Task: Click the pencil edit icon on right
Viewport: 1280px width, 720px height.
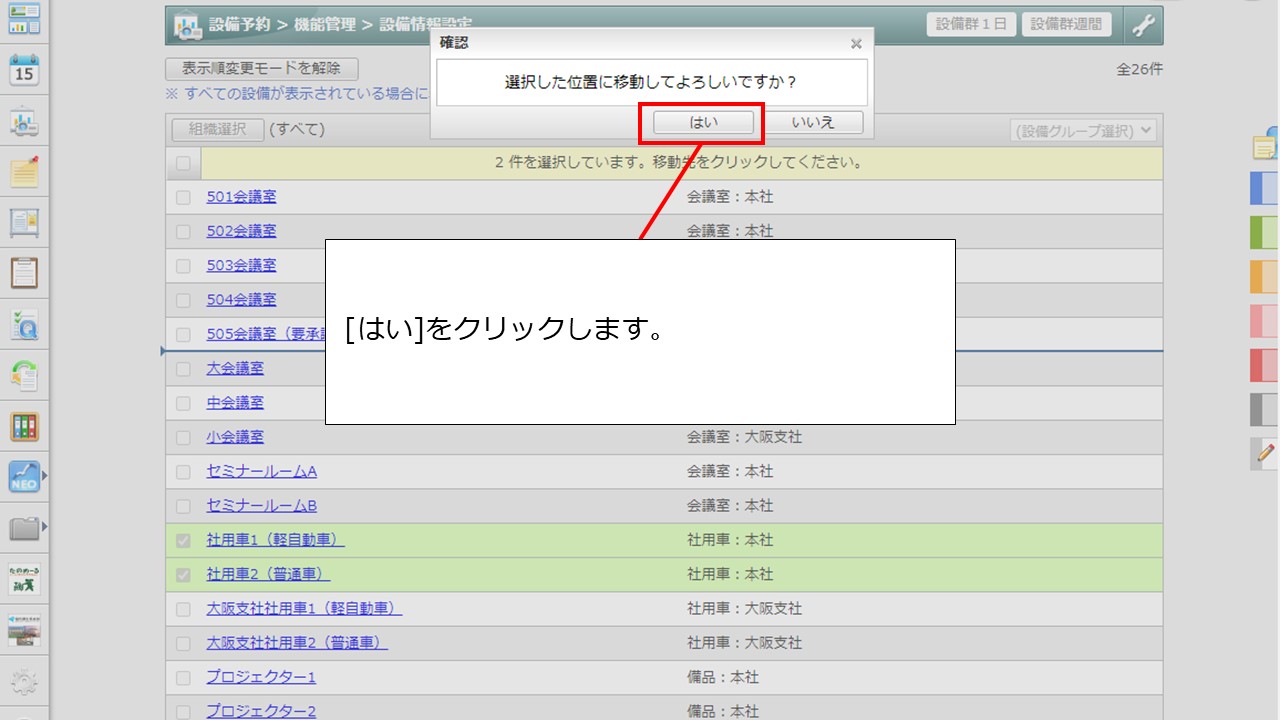Action: point(1265,453)
